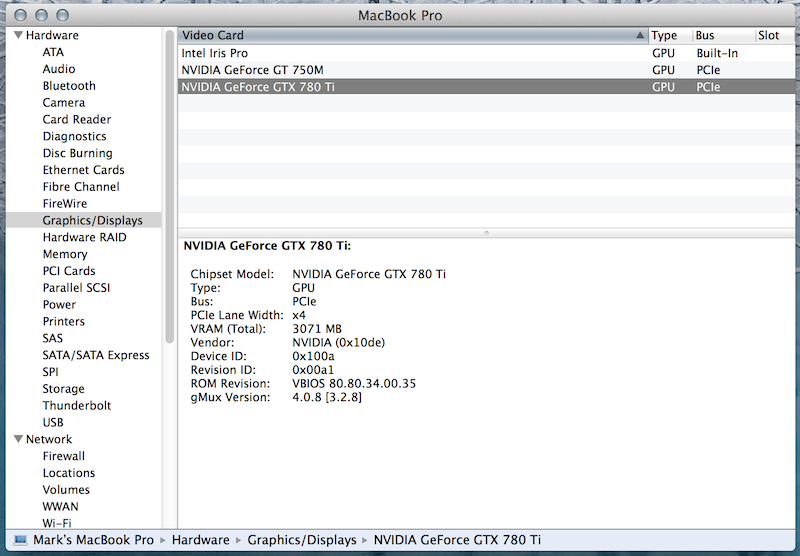Open Storage information
Screen dimensions: 800x556
click(63, 389)
